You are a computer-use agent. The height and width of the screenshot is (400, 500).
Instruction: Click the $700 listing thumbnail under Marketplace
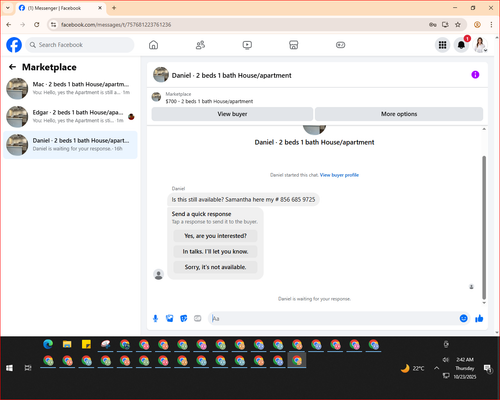pyautogui.click(x=156, y=97)
